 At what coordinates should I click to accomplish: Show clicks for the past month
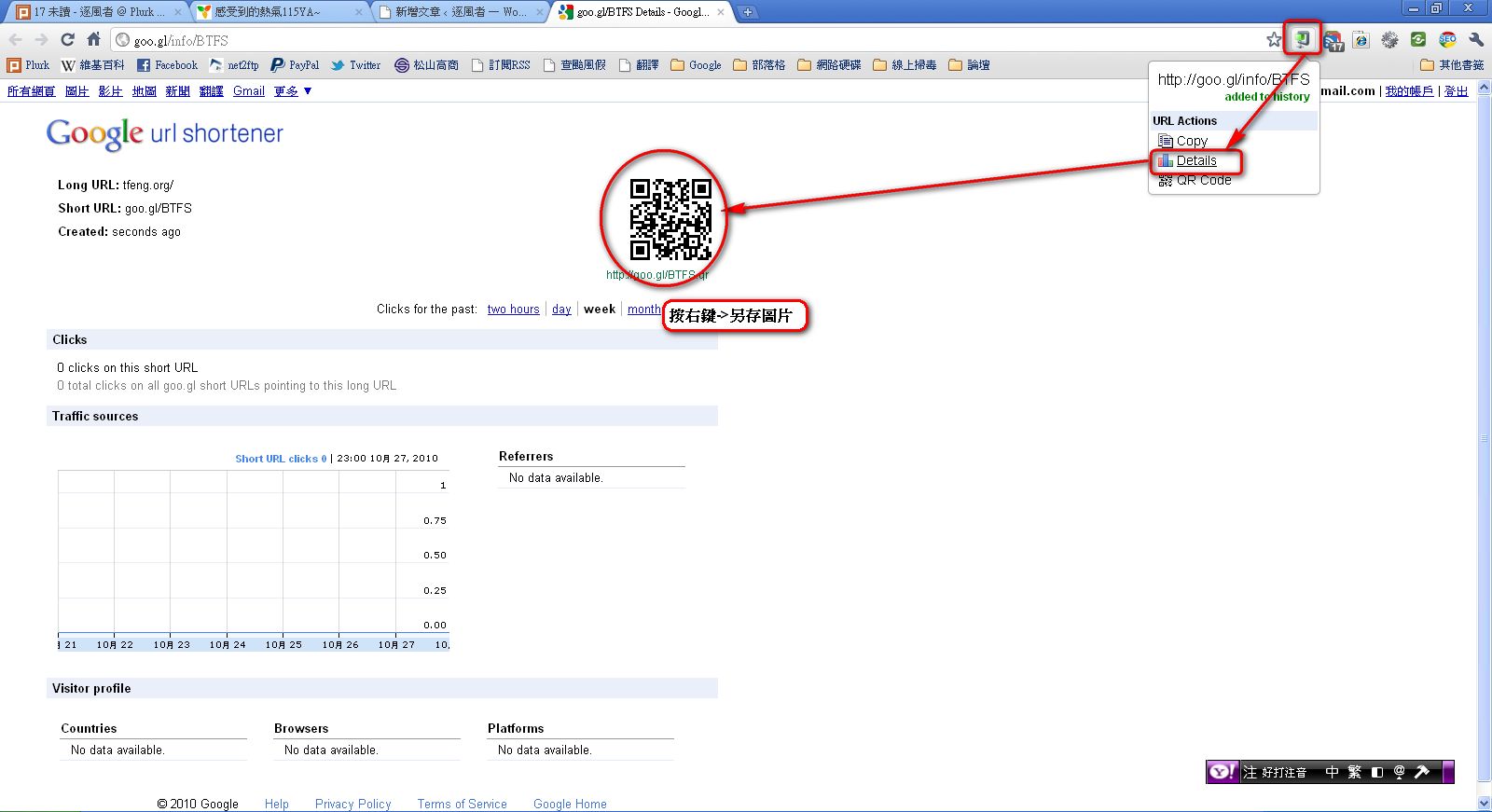643,310
